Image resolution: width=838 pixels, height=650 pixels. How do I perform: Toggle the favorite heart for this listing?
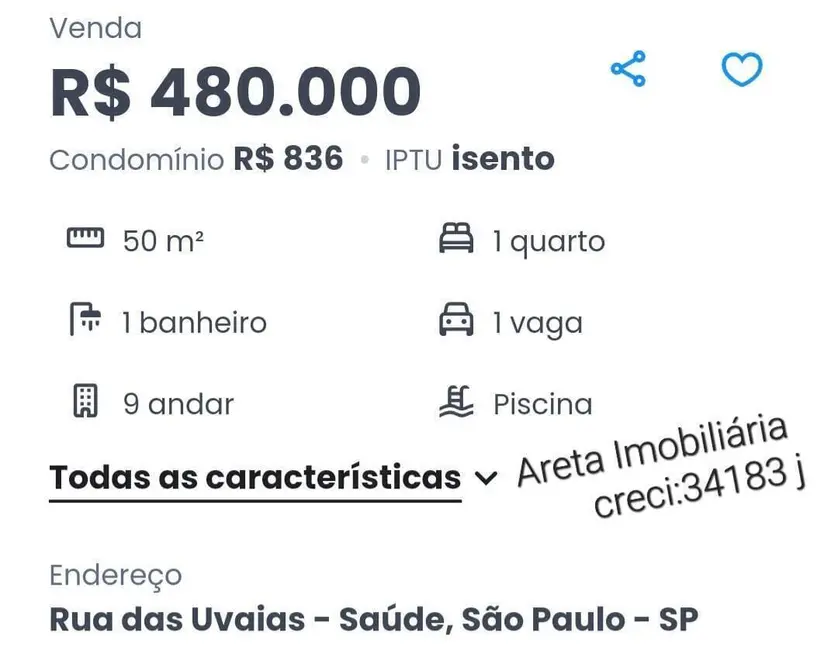[x=740, y=70]
